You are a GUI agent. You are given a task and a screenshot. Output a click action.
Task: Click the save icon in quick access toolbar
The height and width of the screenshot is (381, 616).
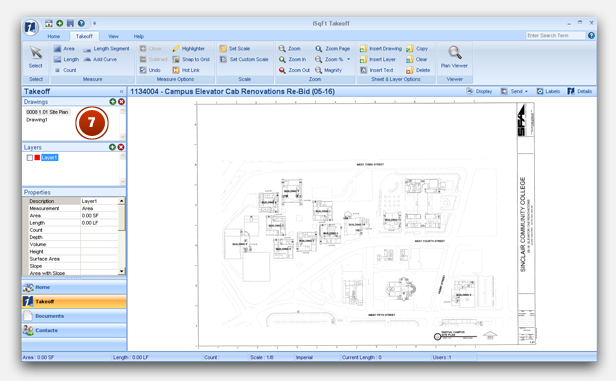pos(70,24)
